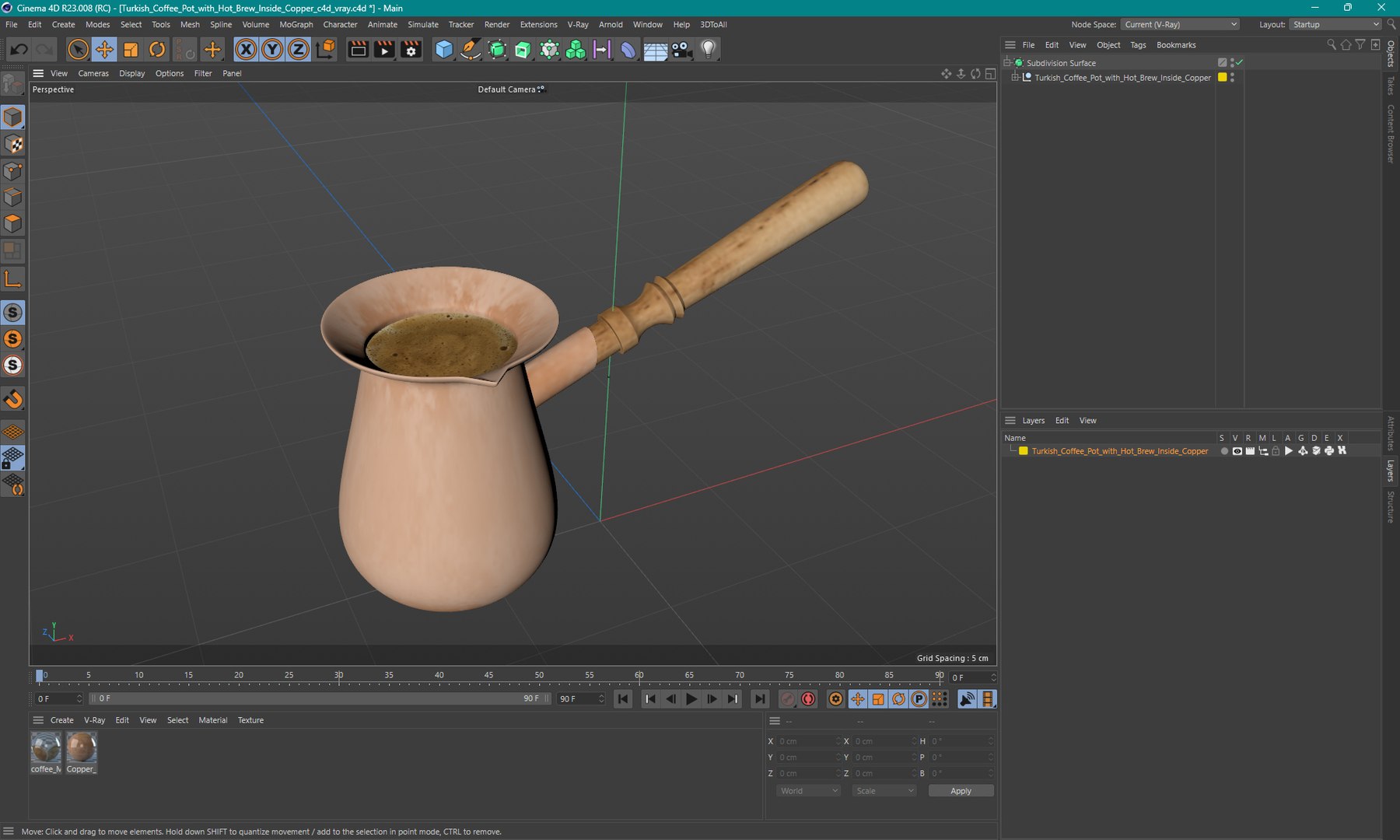Open the World coordinate system dropdown

tap(808, 791)
